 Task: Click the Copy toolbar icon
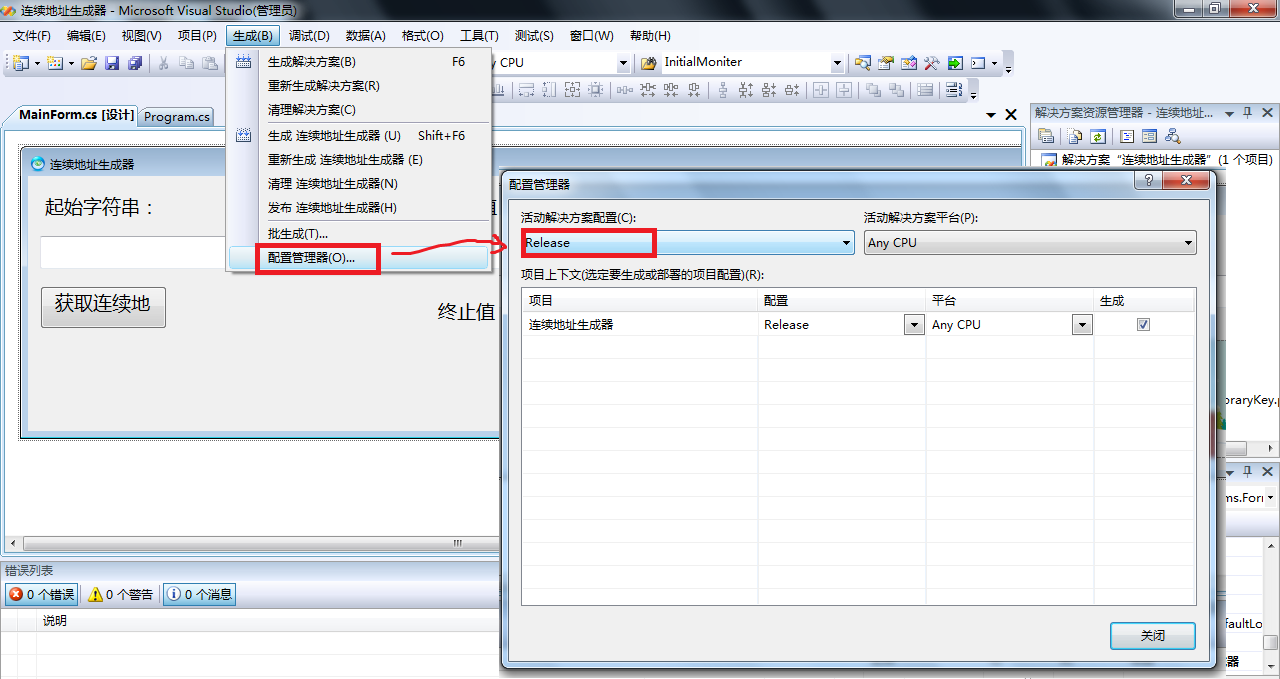click(x=186, y=63)
